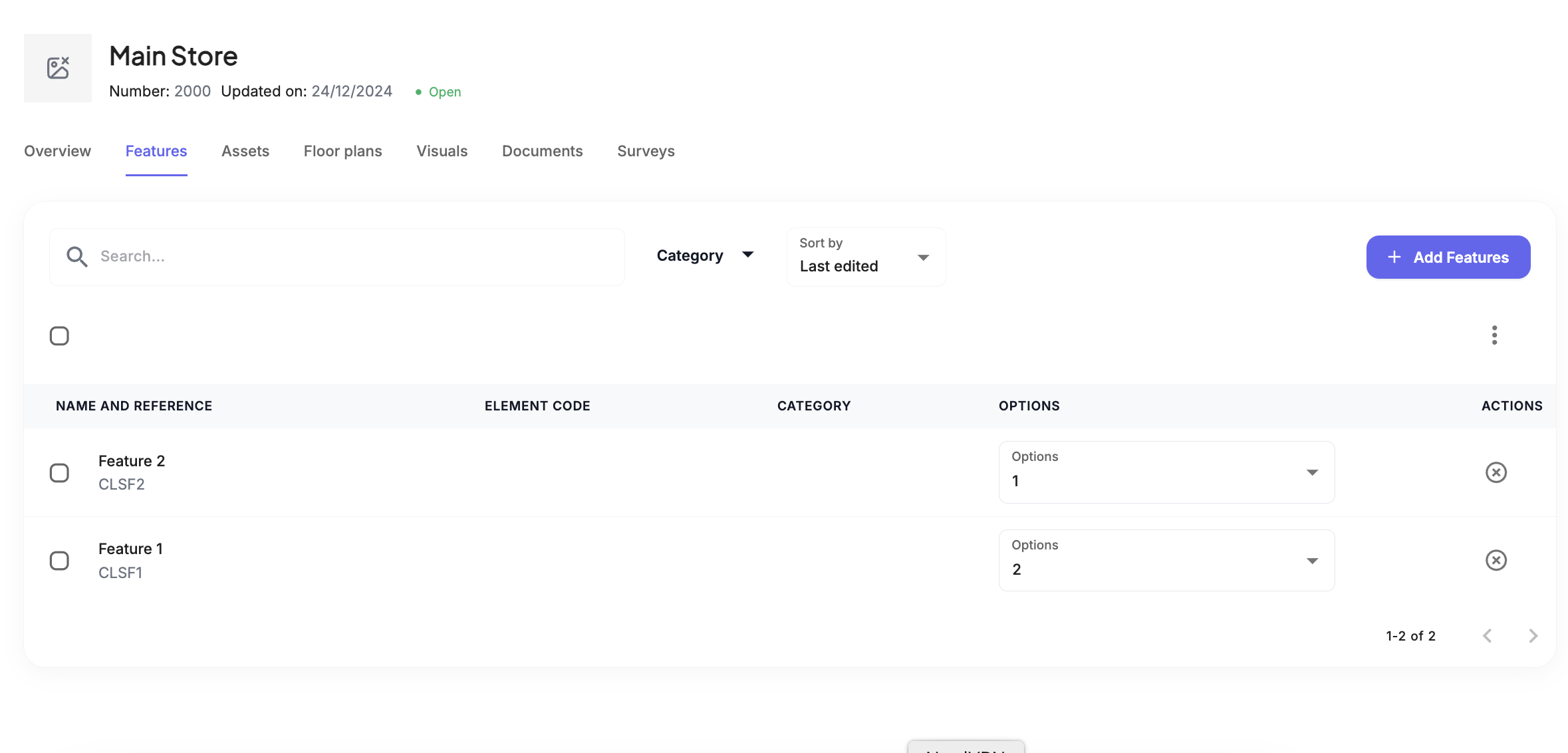Open the Surveys tab
This screenshot has width=1568, height=753.
point(646,151)
